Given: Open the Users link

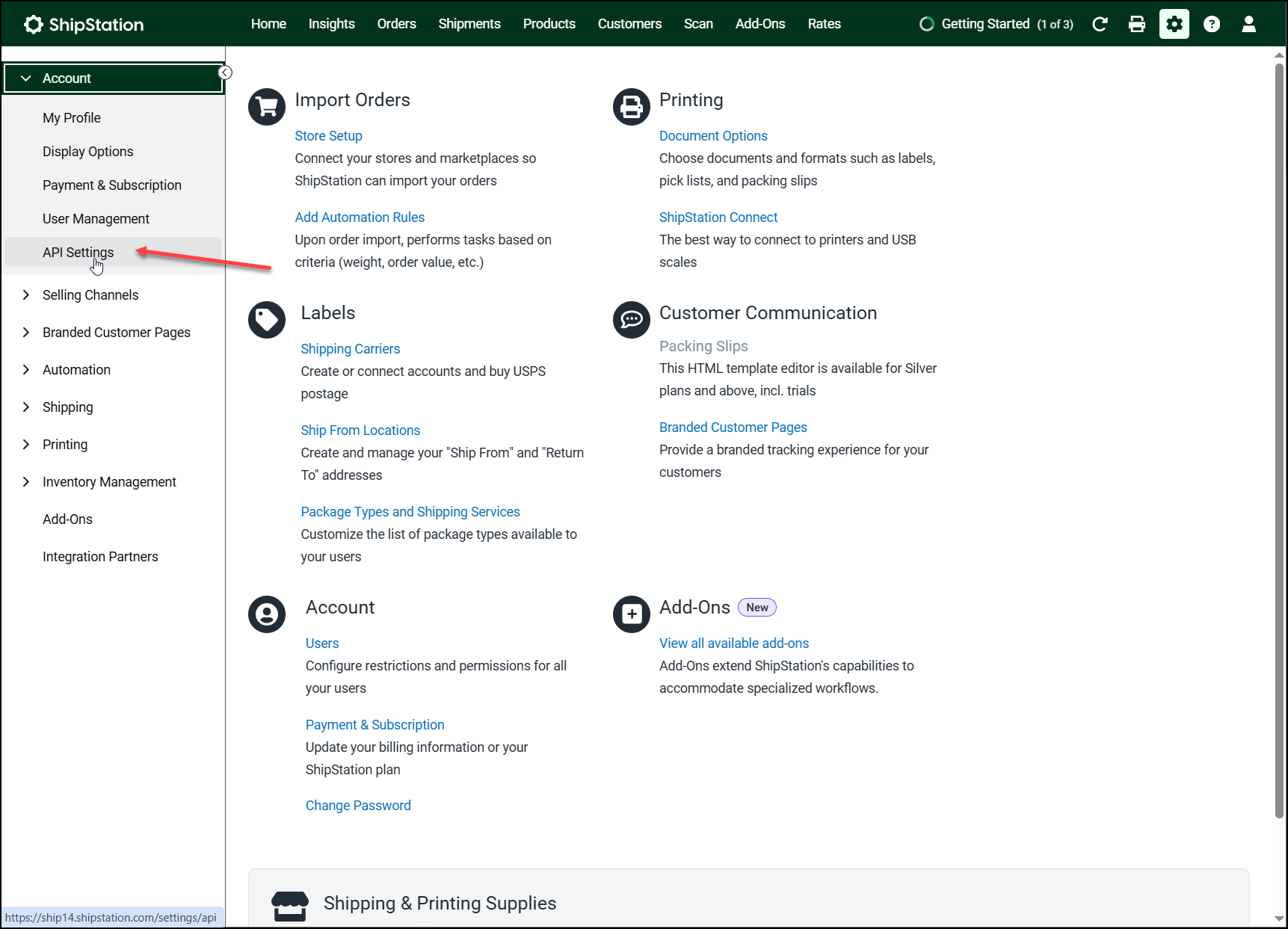Looking at the screenshot, I should (x=322, y=643).
